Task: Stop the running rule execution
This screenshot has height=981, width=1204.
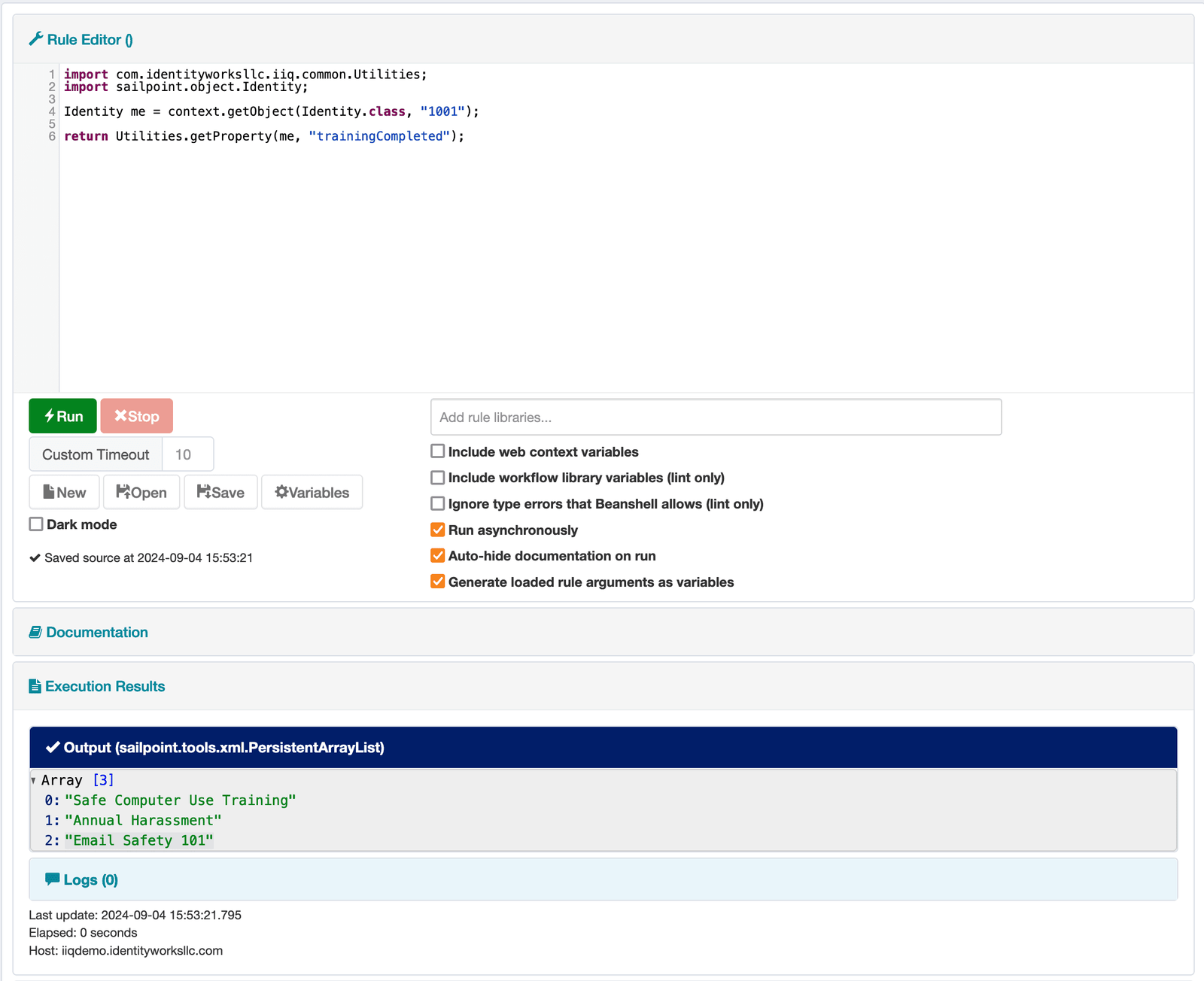Action: 136,416
